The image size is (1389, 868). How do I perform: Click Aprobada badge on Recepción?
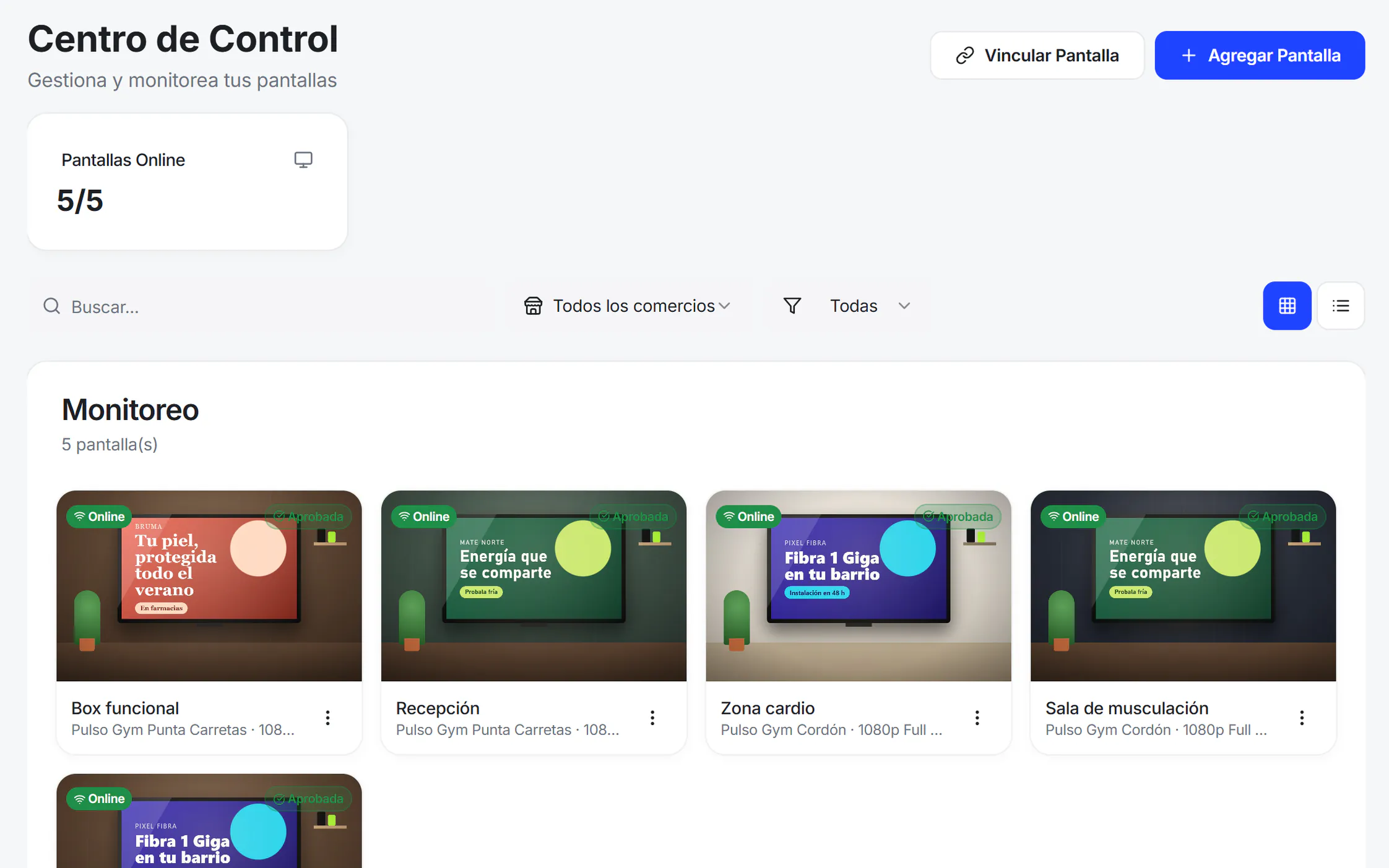point(633,516)
